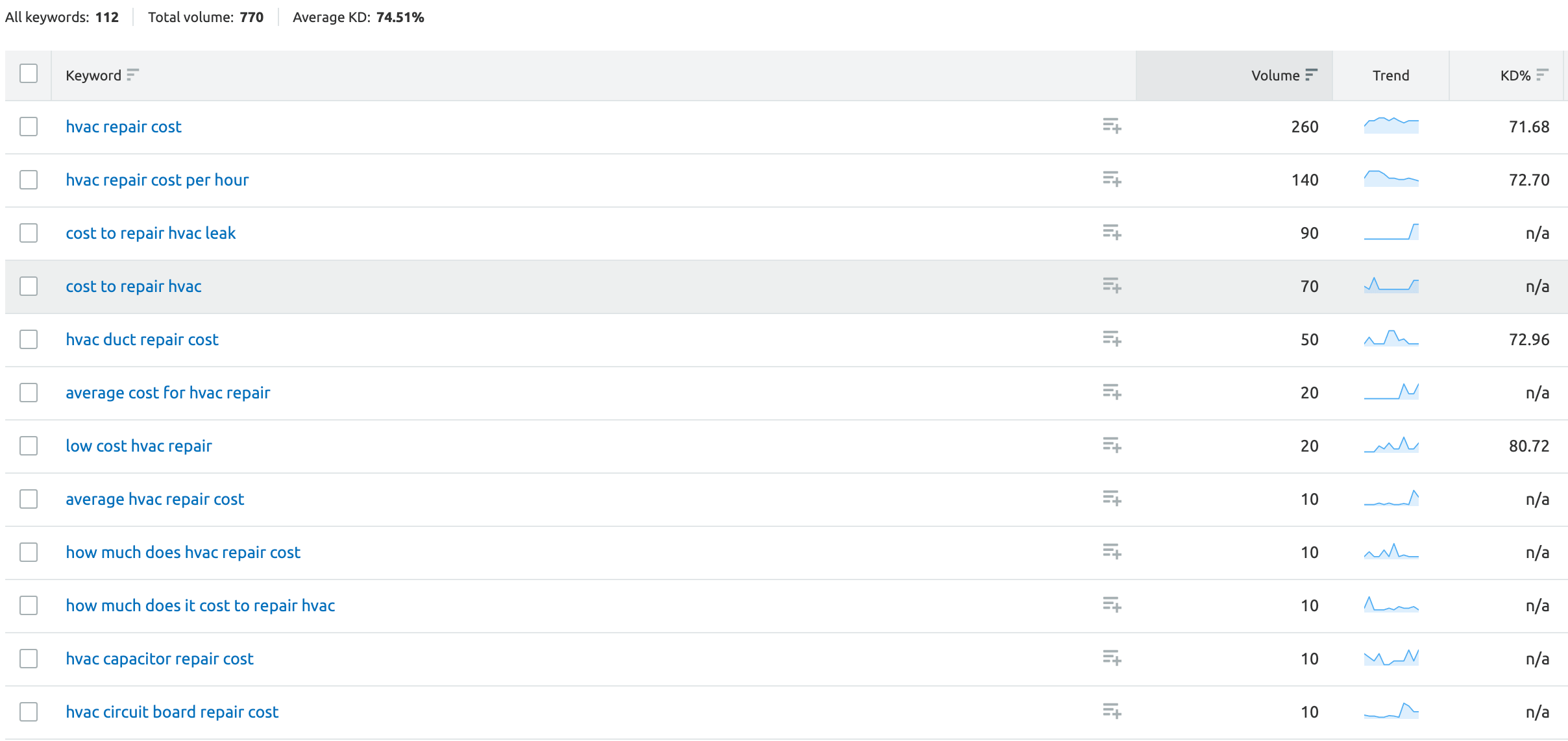Add 'hvac repair cost per hour' to list
1568x741 pixels.
click(x=1112, y=179)
